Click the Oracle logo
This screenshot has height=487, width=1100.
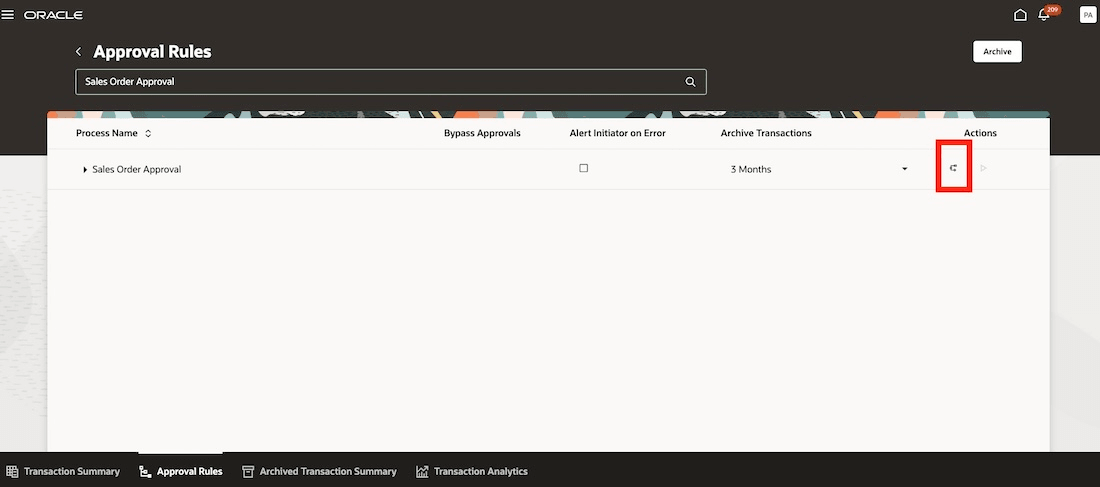(53, 15)
